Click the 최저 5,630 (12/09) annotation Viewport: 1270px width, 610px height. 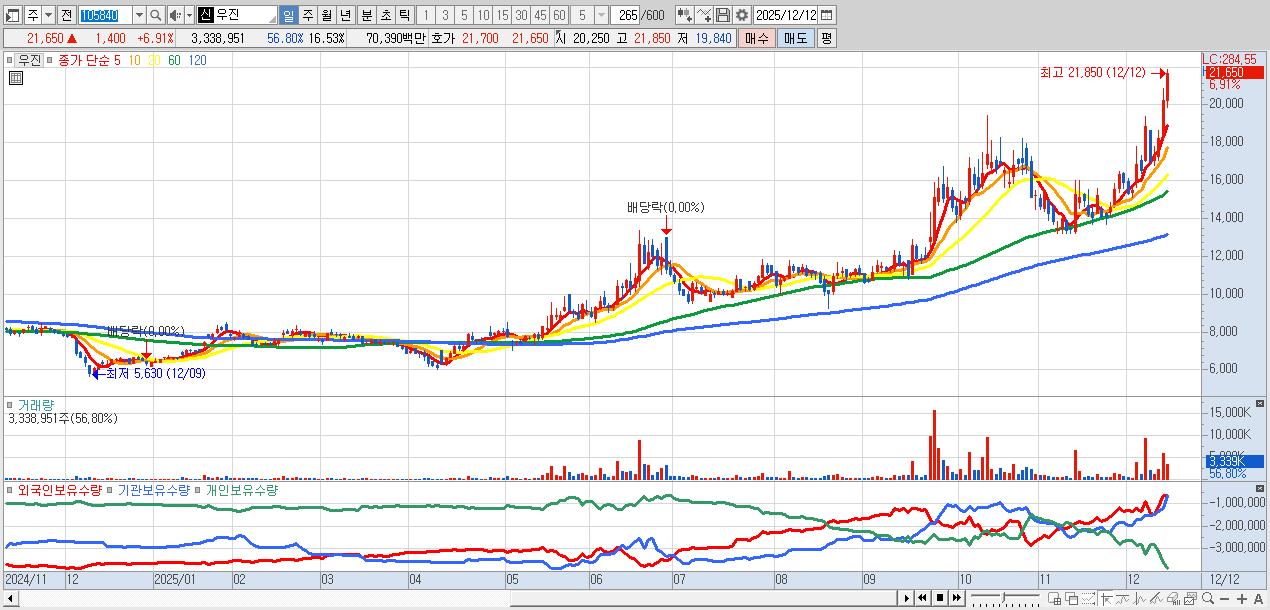click(156, 373)
